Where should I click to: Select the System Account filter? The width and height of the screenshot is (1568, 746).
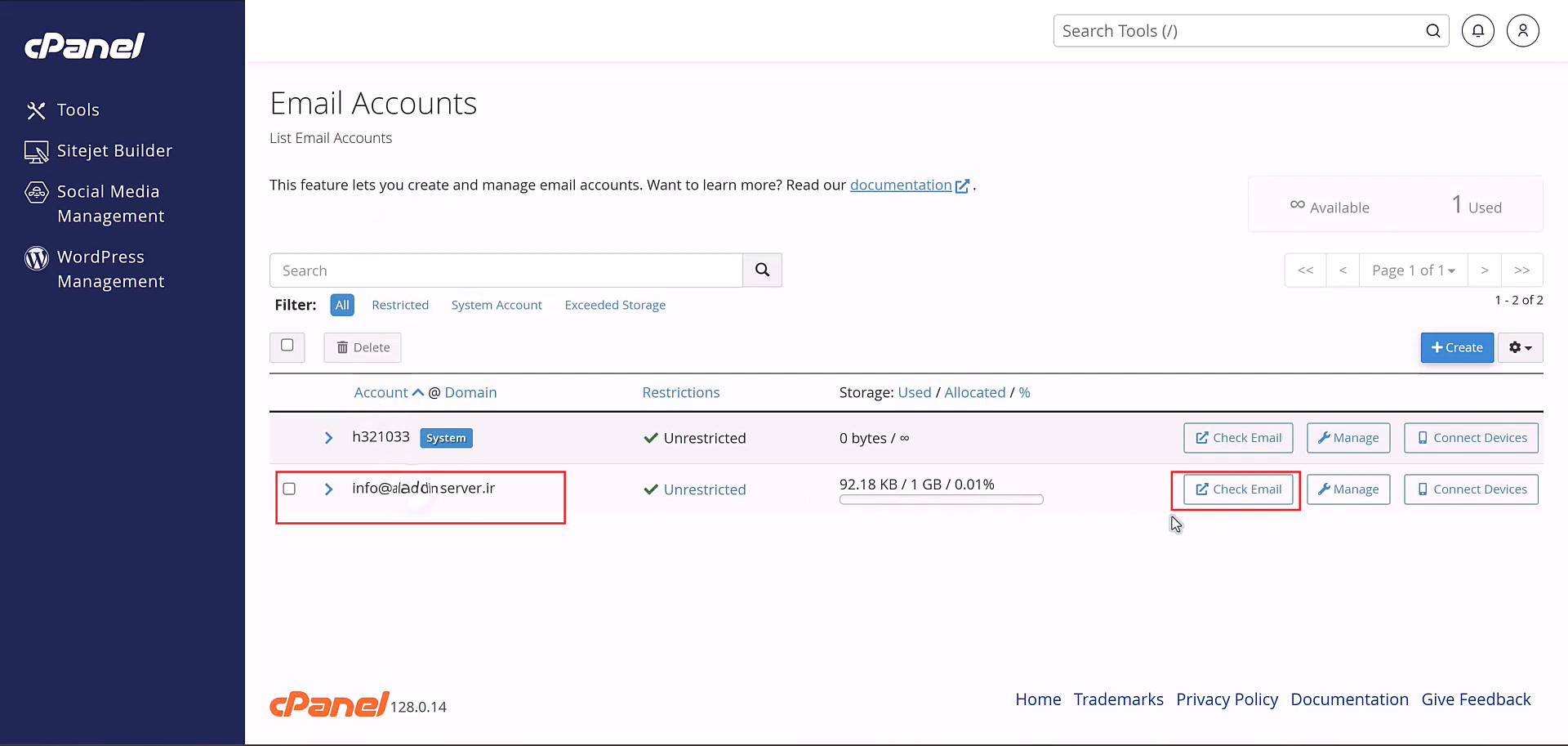coord(497,305)
